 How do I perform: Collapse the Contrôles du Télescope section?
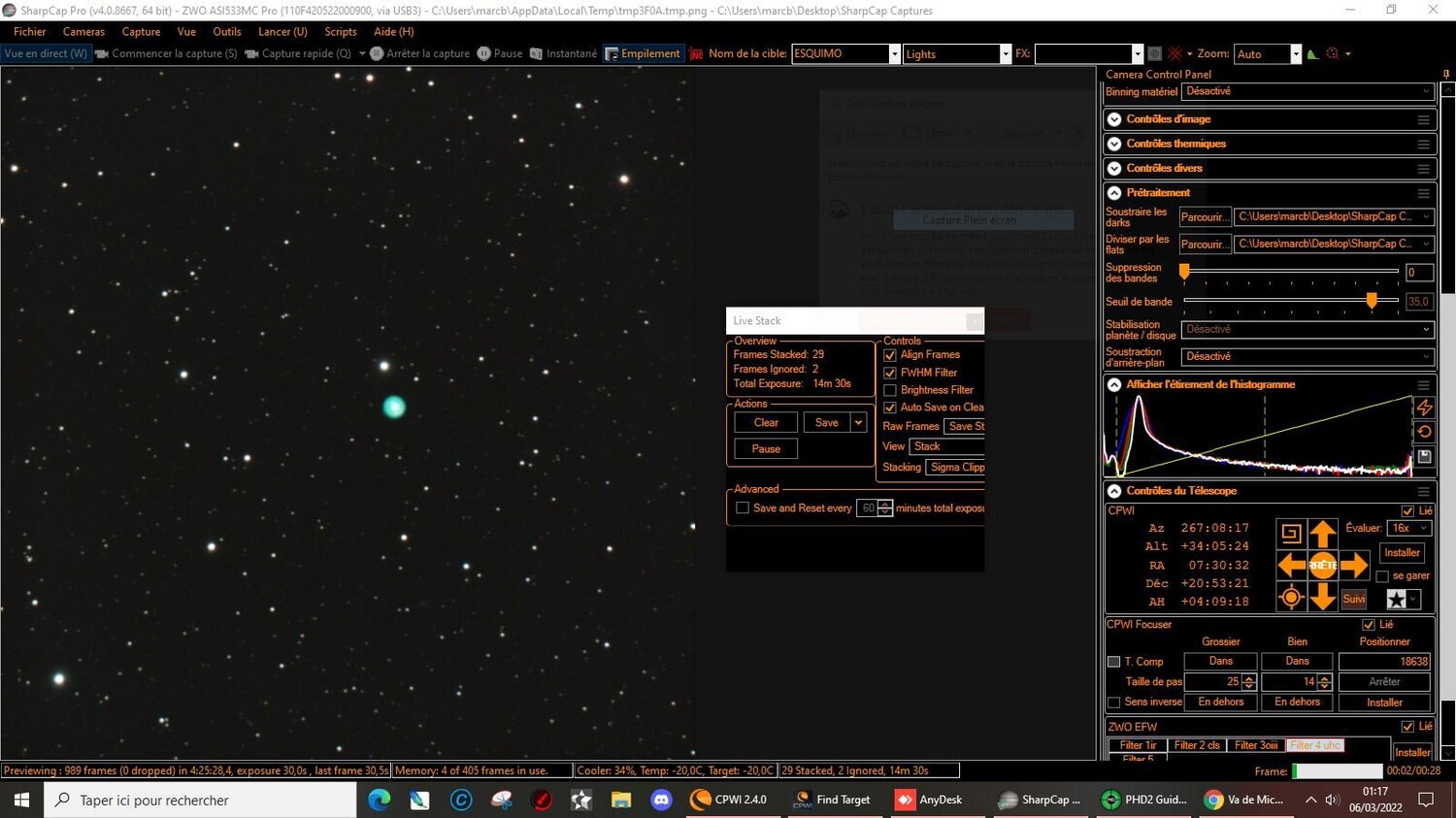pyautogui.click(x=1114, y=491)
